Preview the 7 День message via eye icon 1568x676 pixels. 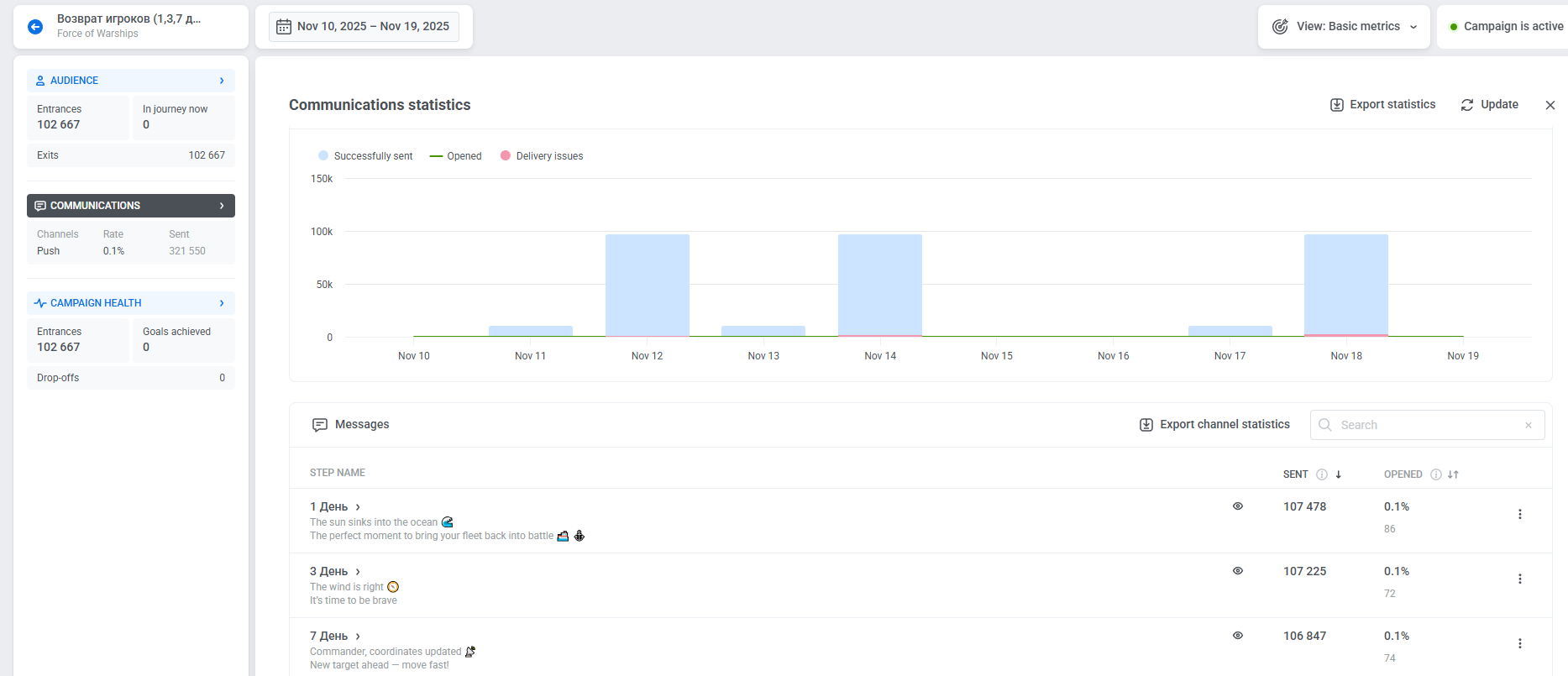(x=1238, y=636)
